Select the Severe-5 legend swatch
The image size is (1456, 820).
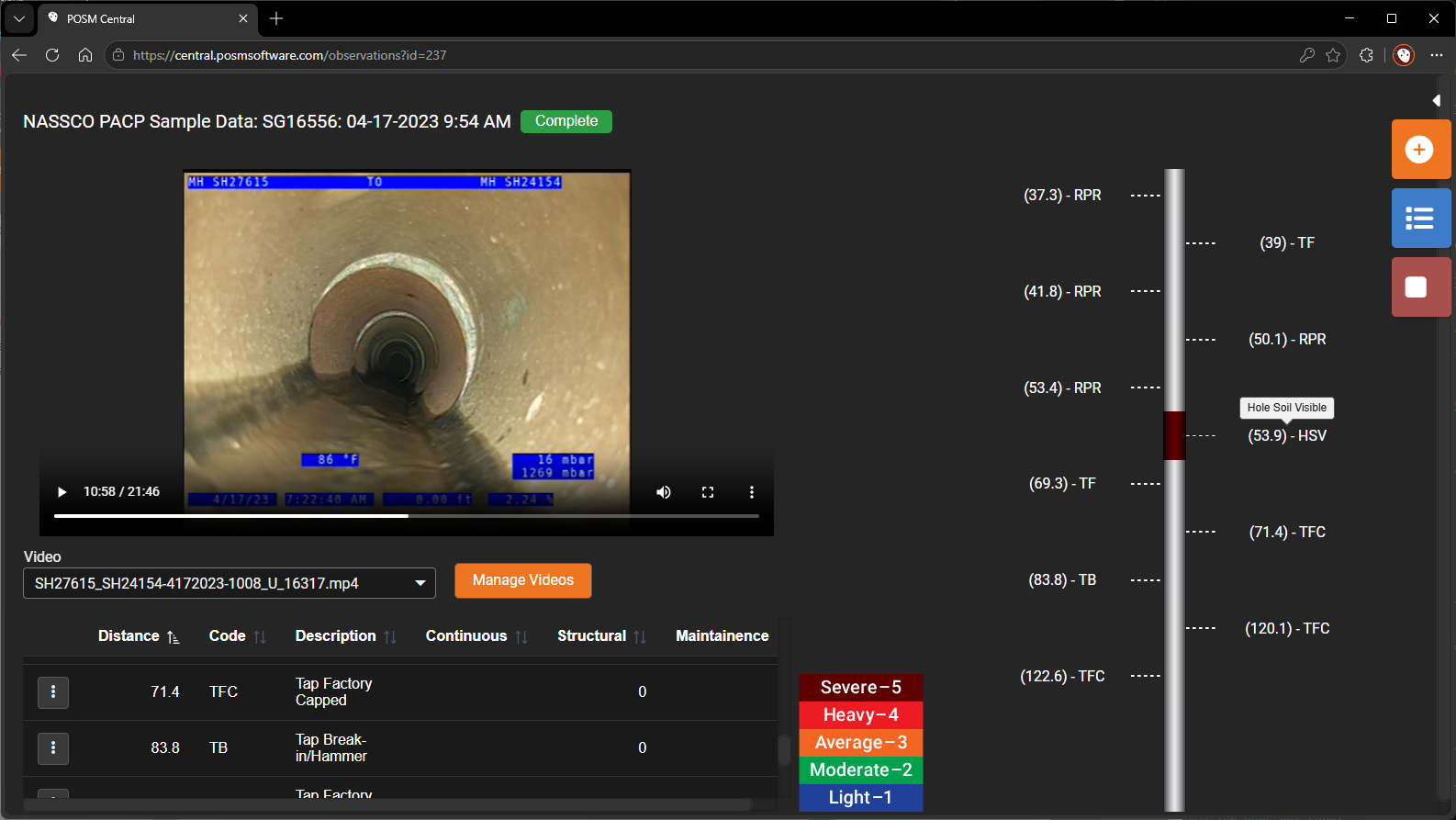pos(861,688)
